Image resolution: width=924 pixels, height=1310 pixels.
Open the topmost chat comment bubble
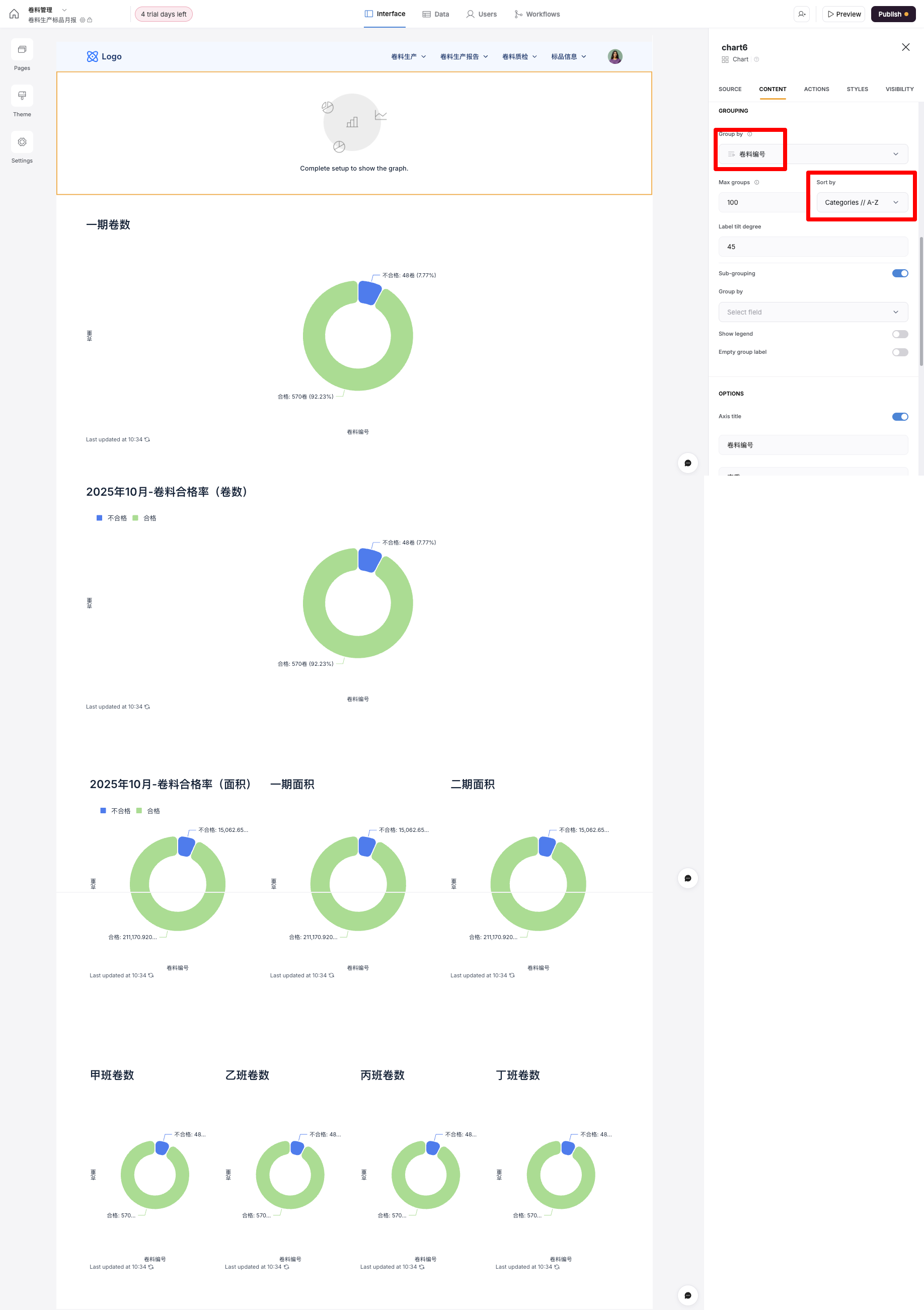point(688,464)
